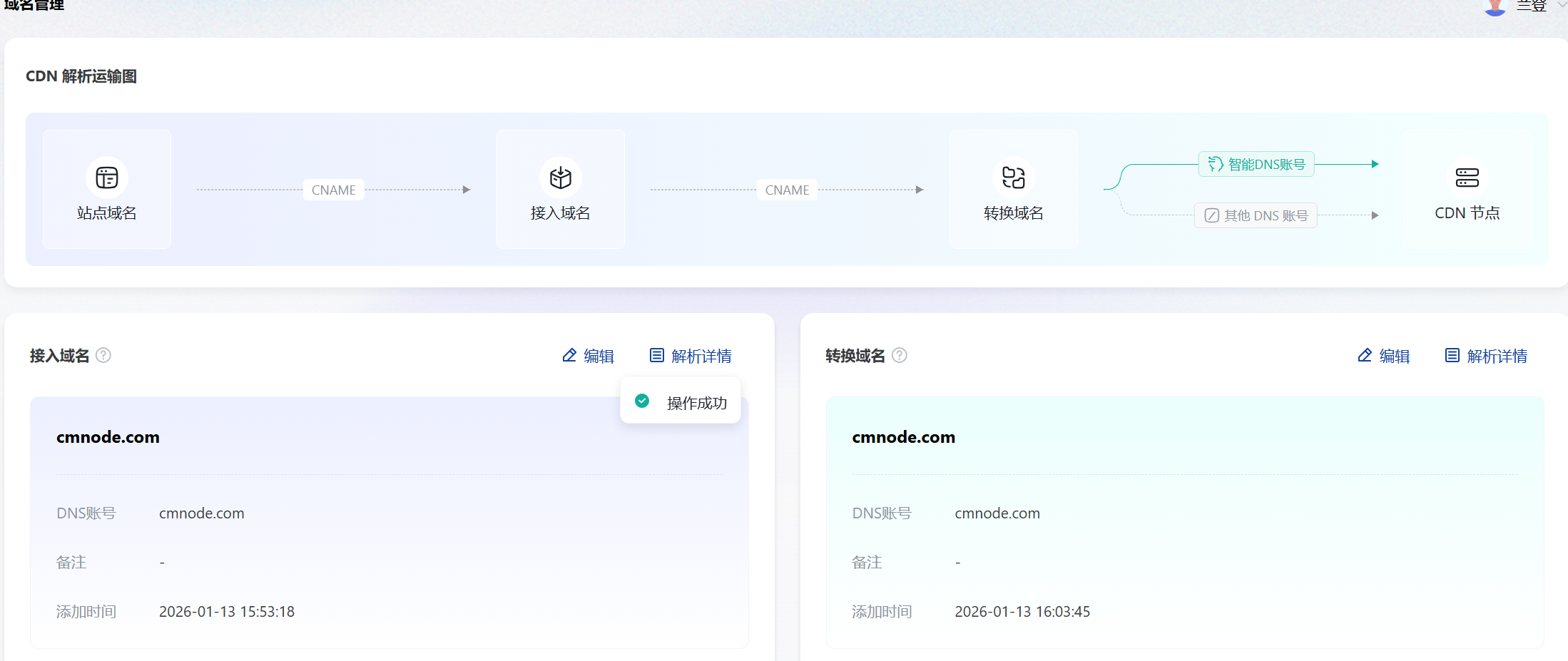The width and height of the screenshot is (1568, 661).
Task: Click the green success checkmark icon
Action: (642, 401)
